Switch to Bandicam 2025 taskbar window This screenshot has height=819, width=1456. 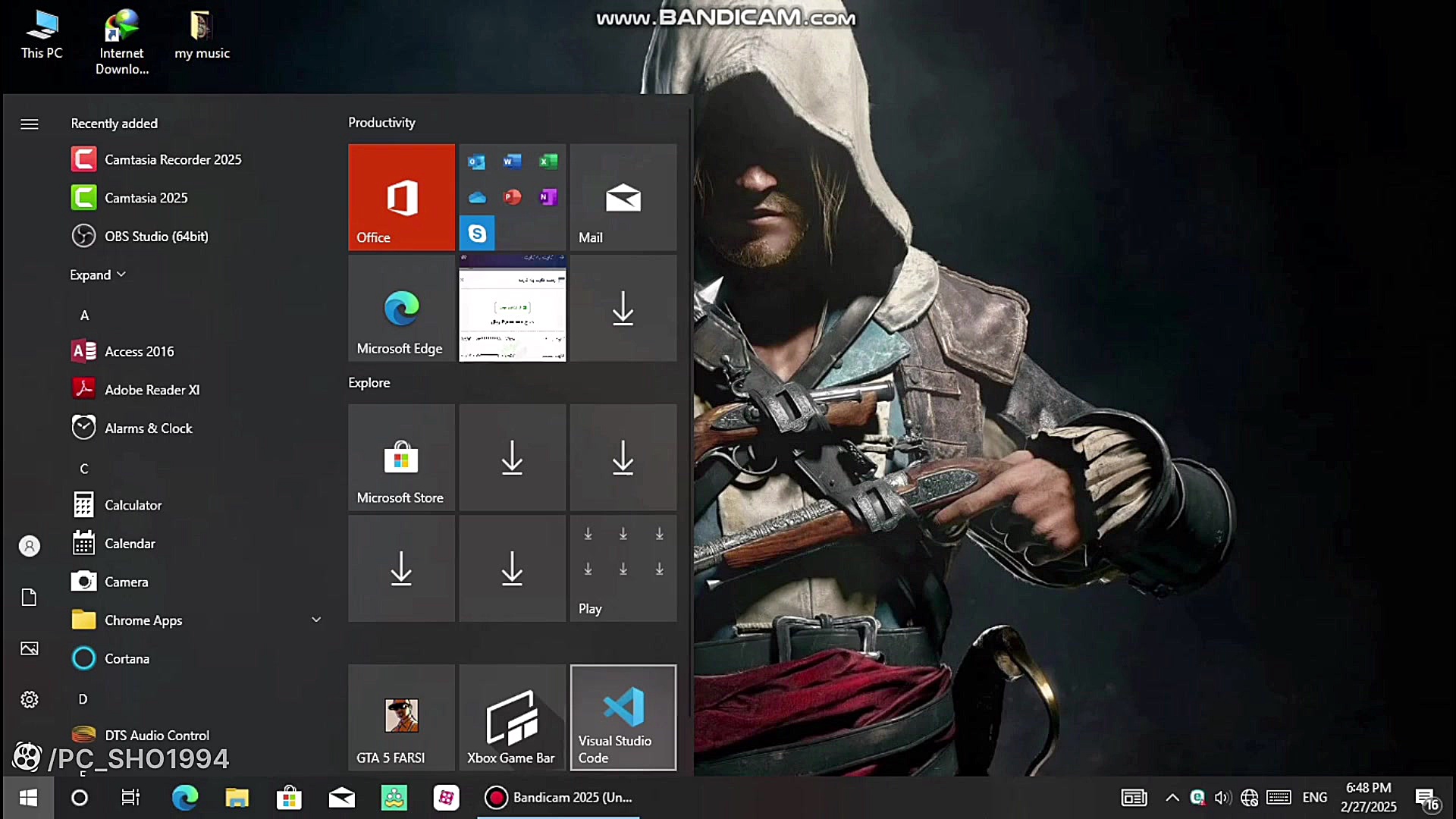559,798
